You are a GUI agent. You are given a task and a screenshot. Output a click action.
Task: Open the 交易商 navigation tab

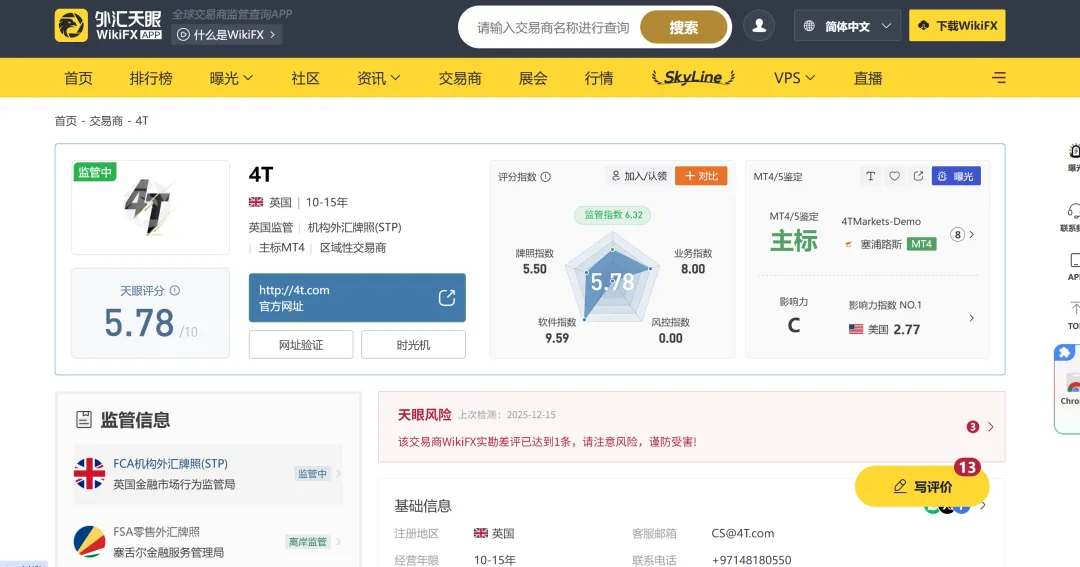(x=460, y=78)
